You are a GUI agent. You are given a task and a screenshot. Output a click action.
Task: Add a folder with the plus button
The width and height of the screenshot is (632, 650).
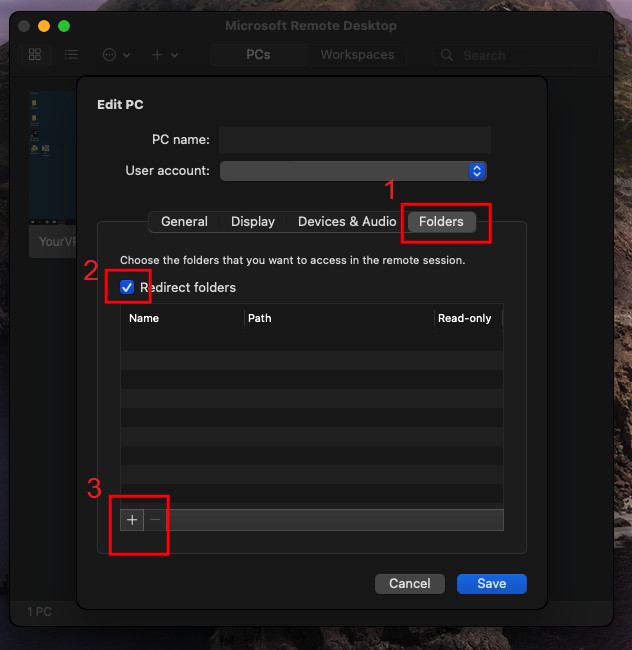[x=132, y=520]
